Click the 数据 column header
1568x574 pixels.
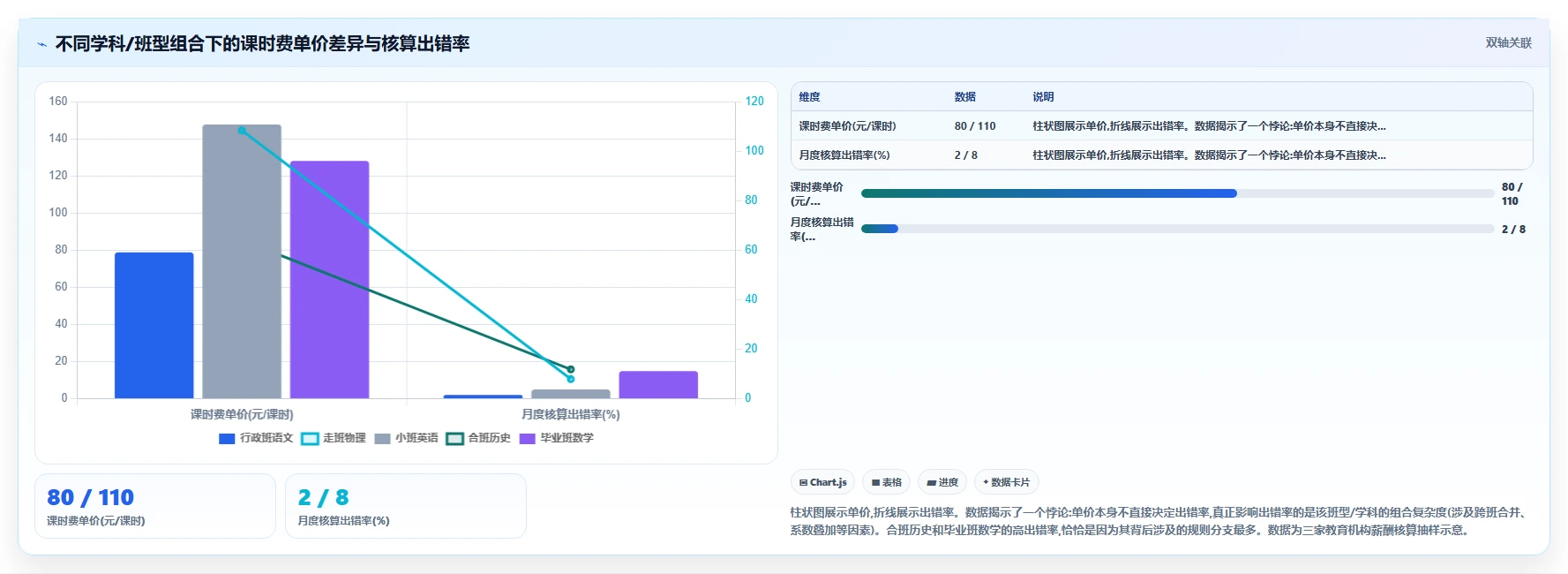point(964,97)
